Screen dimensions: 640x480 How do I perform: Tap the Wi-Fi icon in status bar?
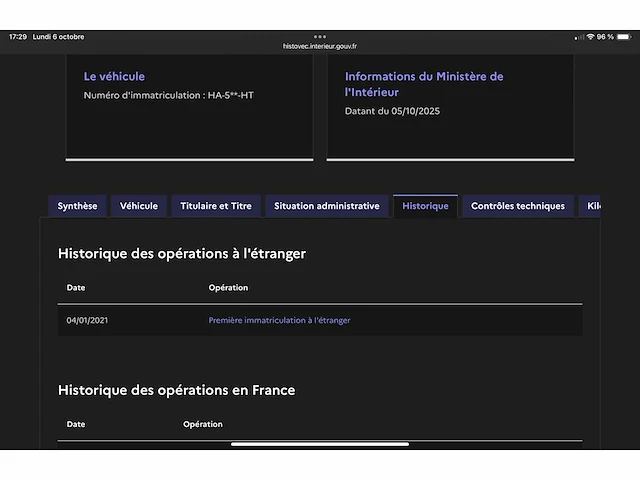[x=590, y=37]
